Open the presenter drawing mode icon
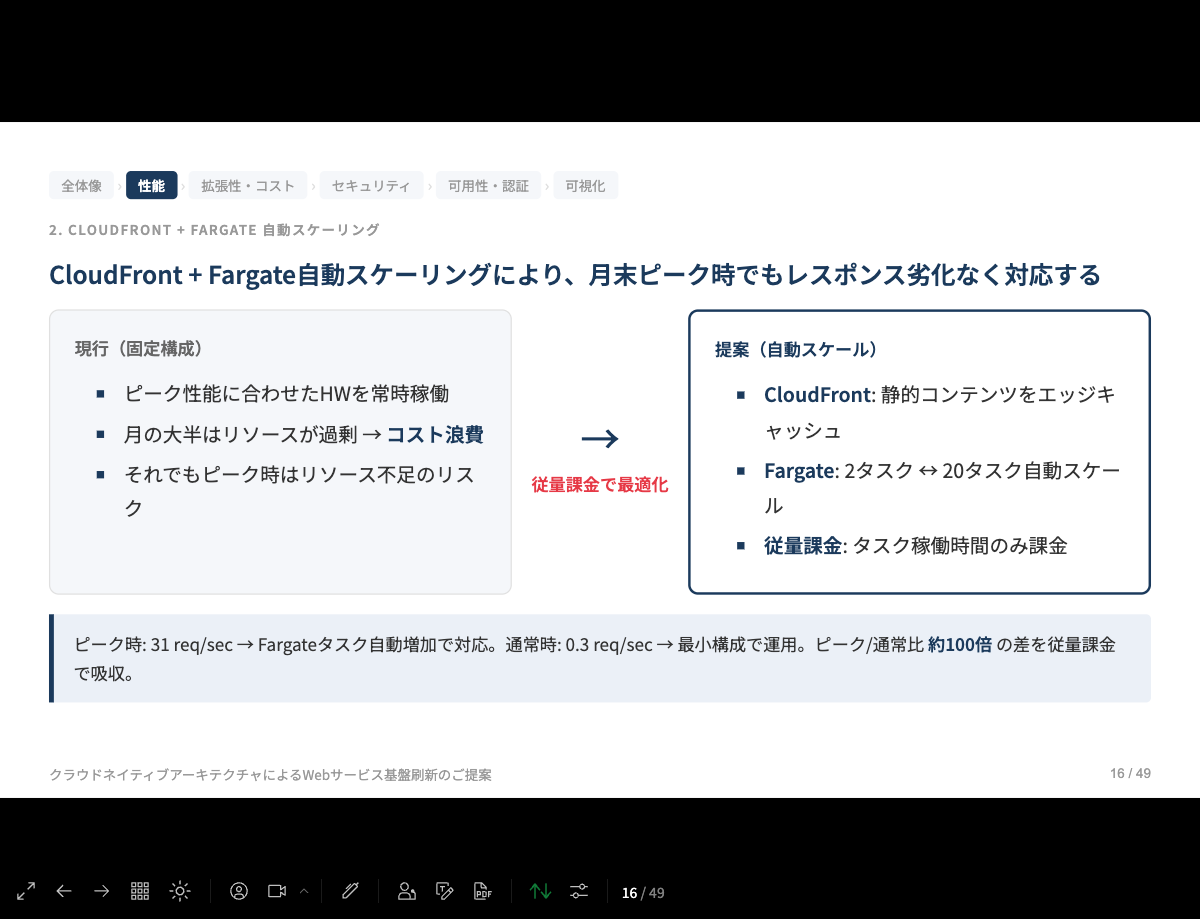Screen dimensions: 1200x919 (406, 891)
